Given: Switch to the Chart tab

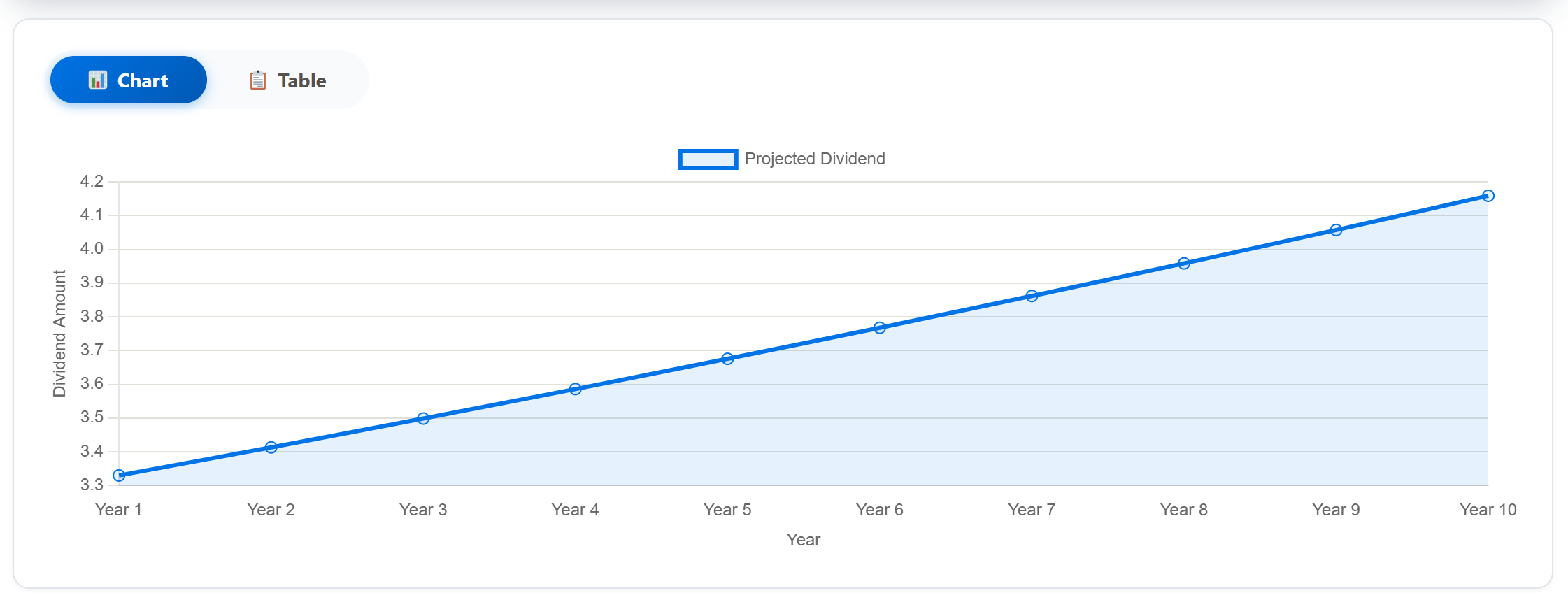Looking at the screenshot, I should pyautogui.click(x=129, y=80).
